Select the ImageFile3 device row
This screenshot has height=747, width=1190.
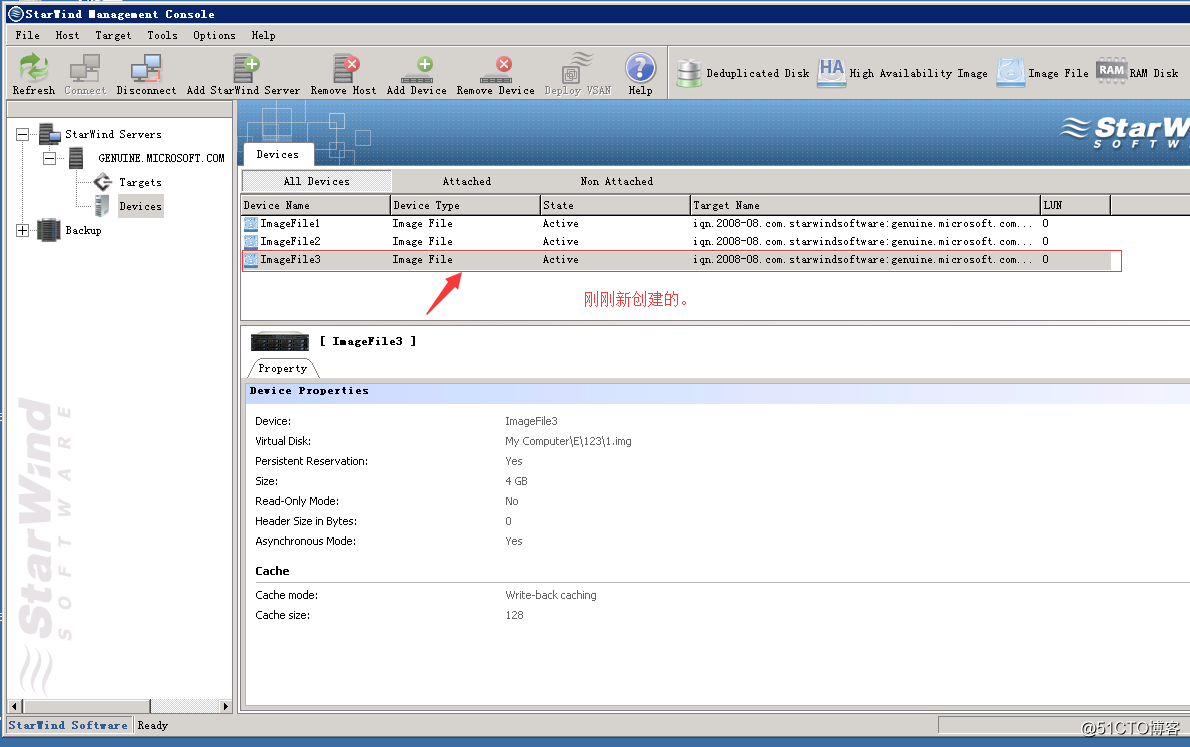click(x=677, y=260)
